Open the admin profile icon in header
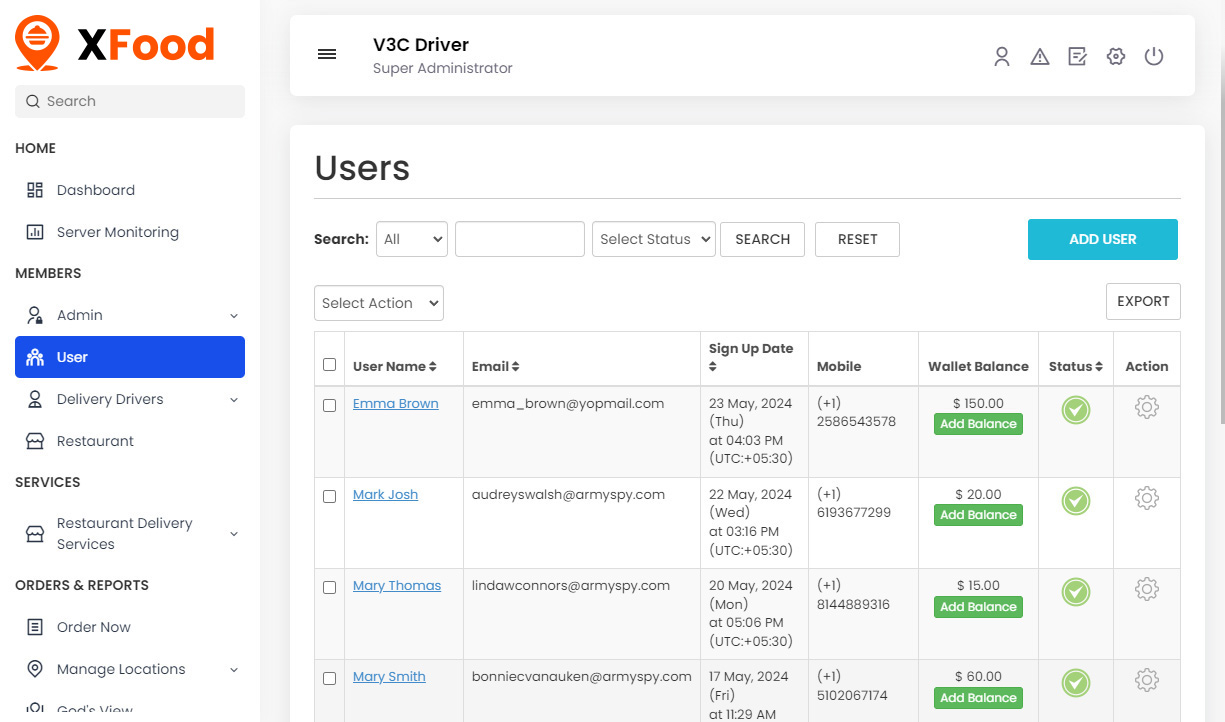 click(x=1002, y=56)
